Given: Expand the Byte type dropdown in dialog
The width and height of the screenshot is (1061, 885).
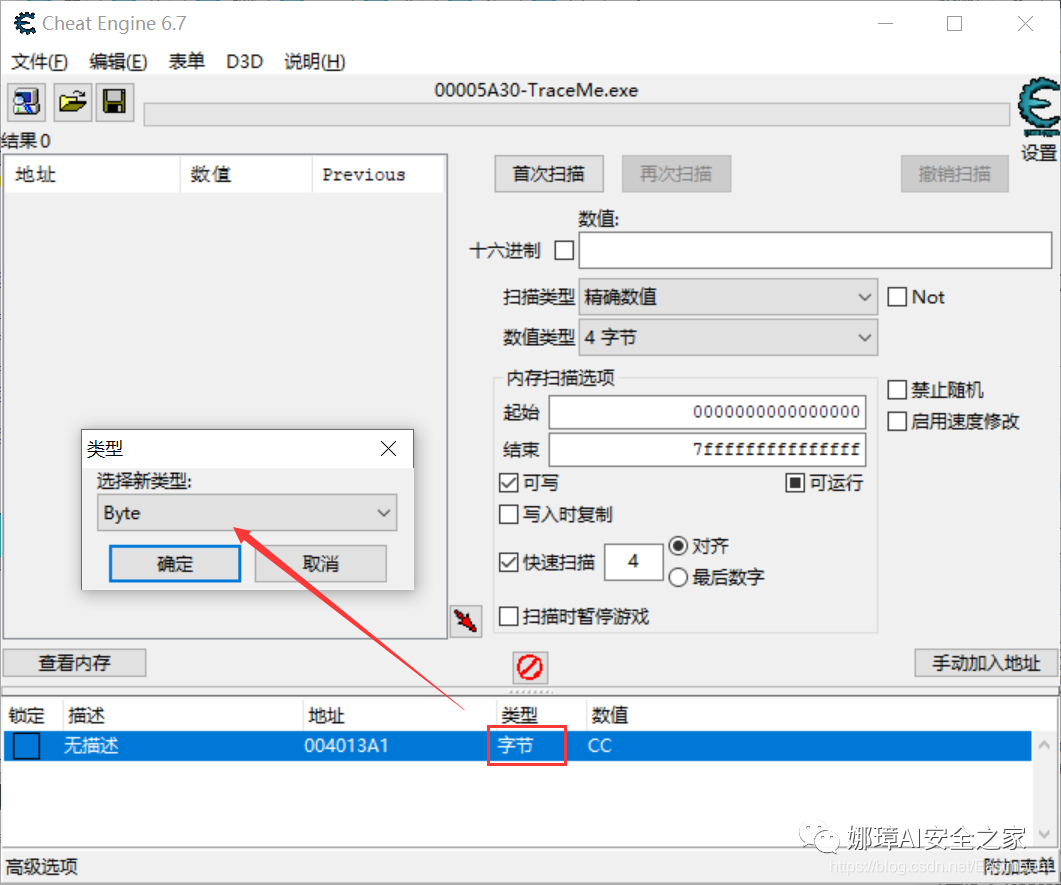Looking at the screenshot, I should pyautogui.click(x=247, y=513).
